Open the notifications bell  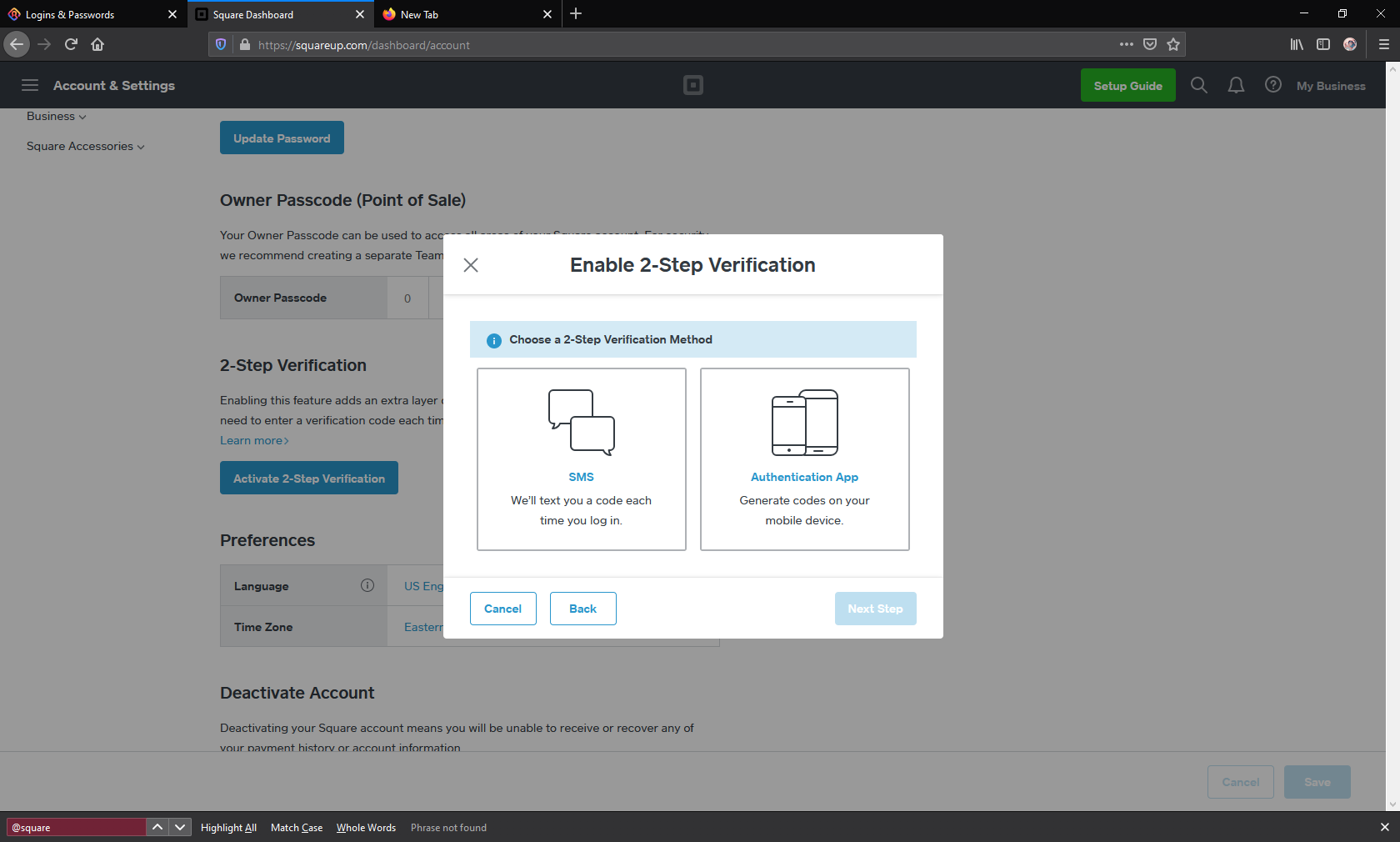coord(1237,85)
